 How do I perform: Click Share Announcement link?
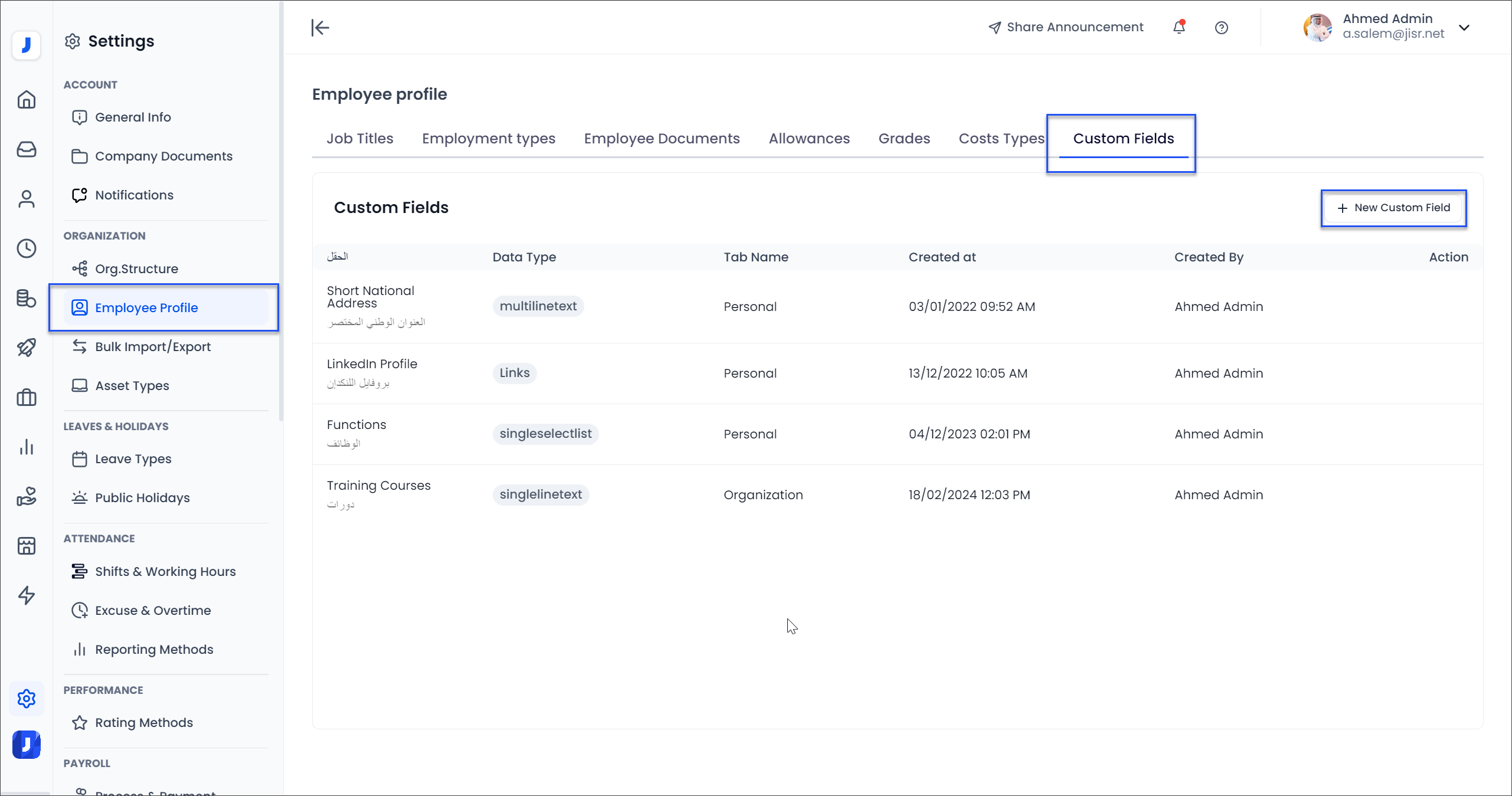(x=1066, y=27)
